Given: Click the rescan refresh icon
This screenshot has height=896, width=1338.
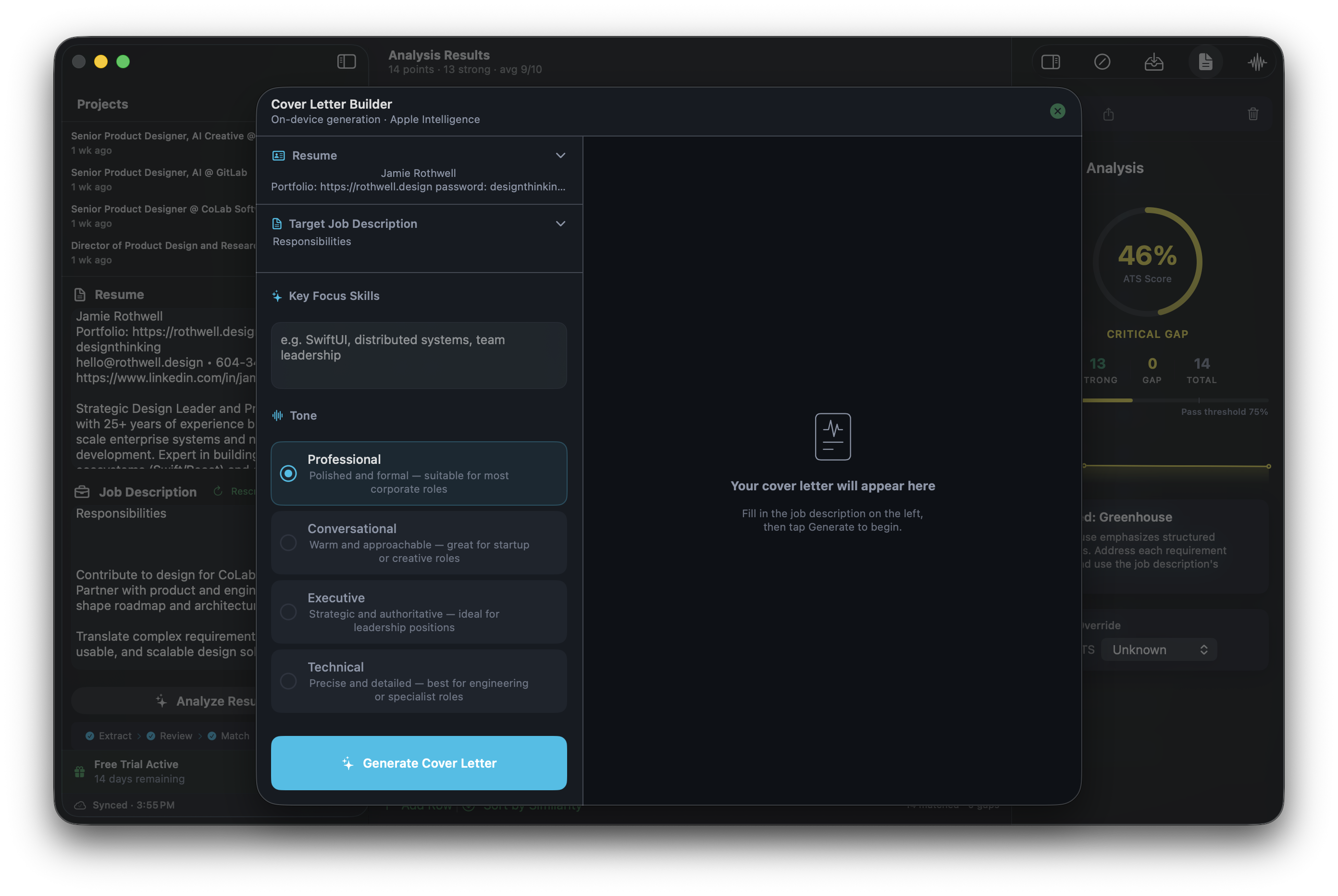Looking at the screenshot, I should (x=218, y=491).
